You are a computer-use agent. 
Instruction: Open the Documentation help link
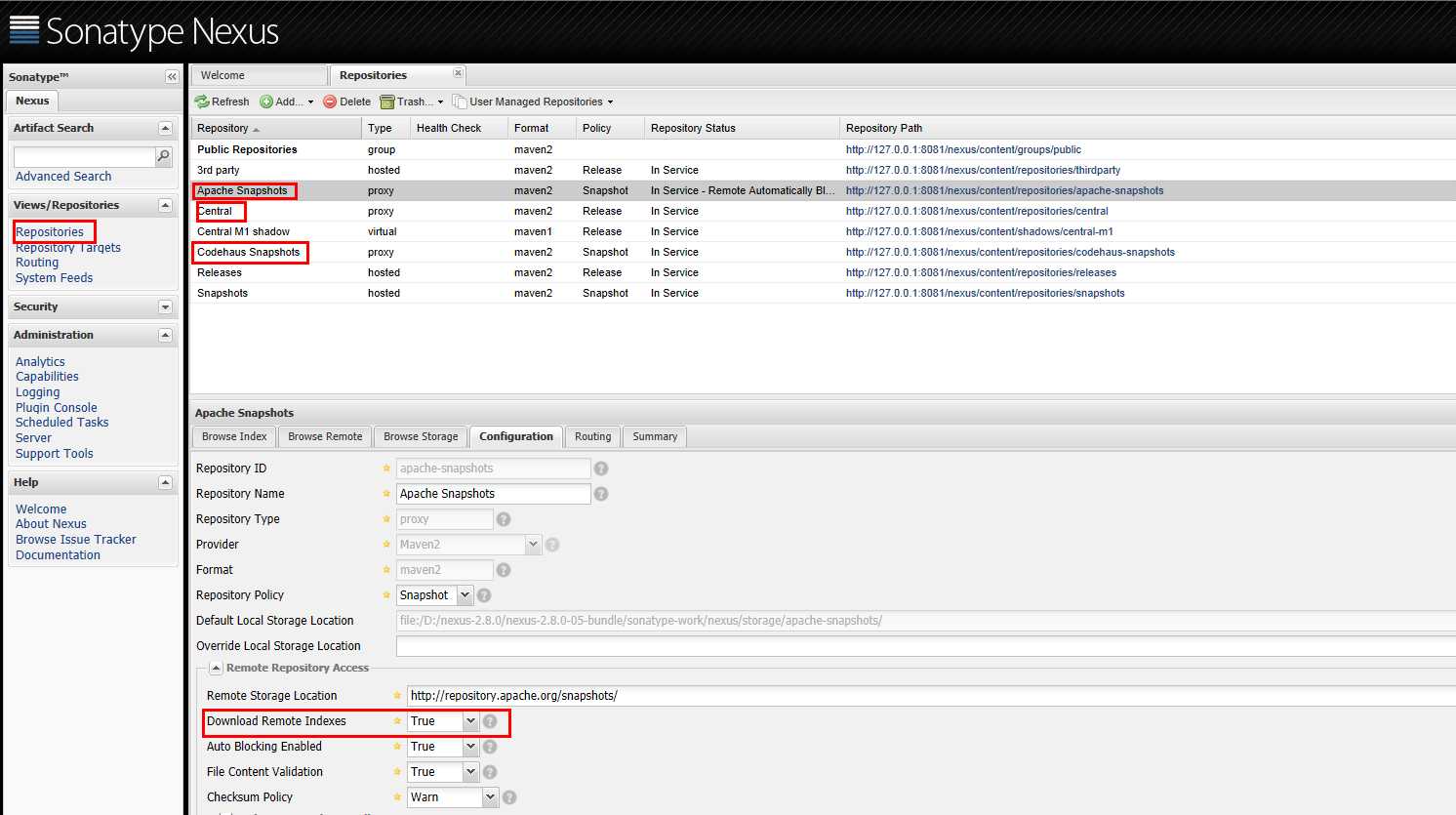tap(58, 555)
